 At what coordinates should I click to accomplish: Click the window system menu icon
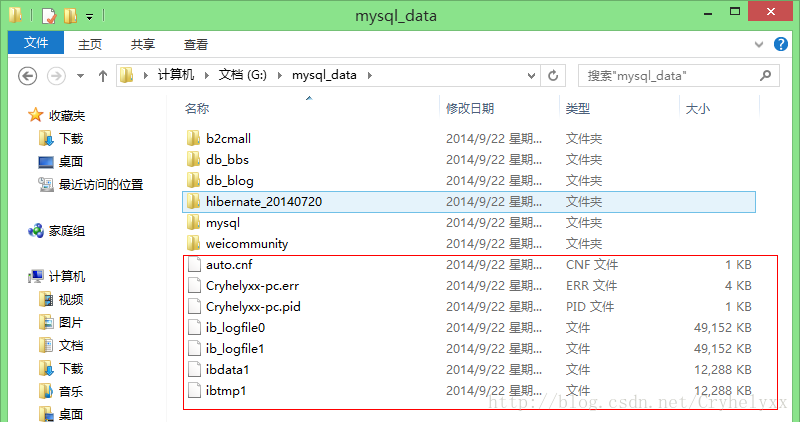16,15
